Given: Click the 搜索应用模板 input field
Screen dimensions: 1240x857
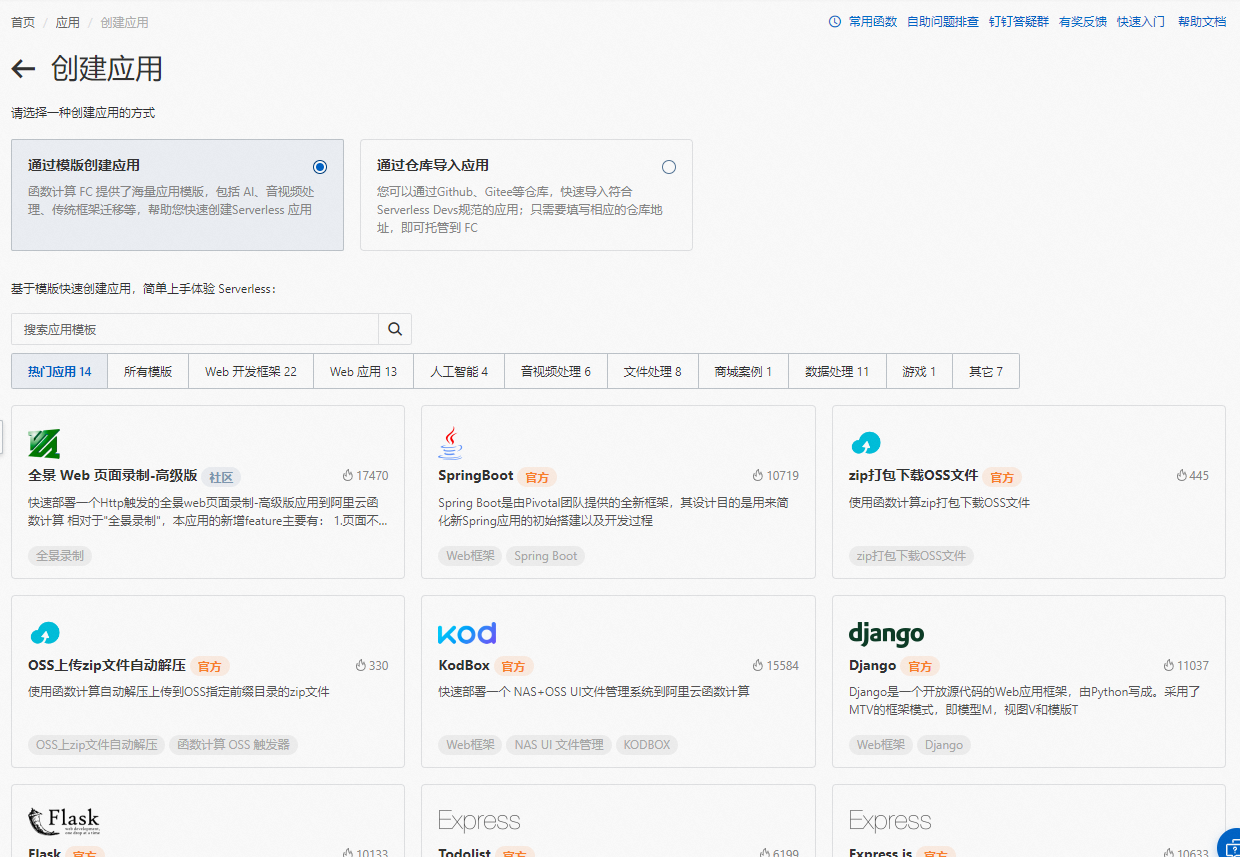Looking at the screenshot, I should (195, 329).
